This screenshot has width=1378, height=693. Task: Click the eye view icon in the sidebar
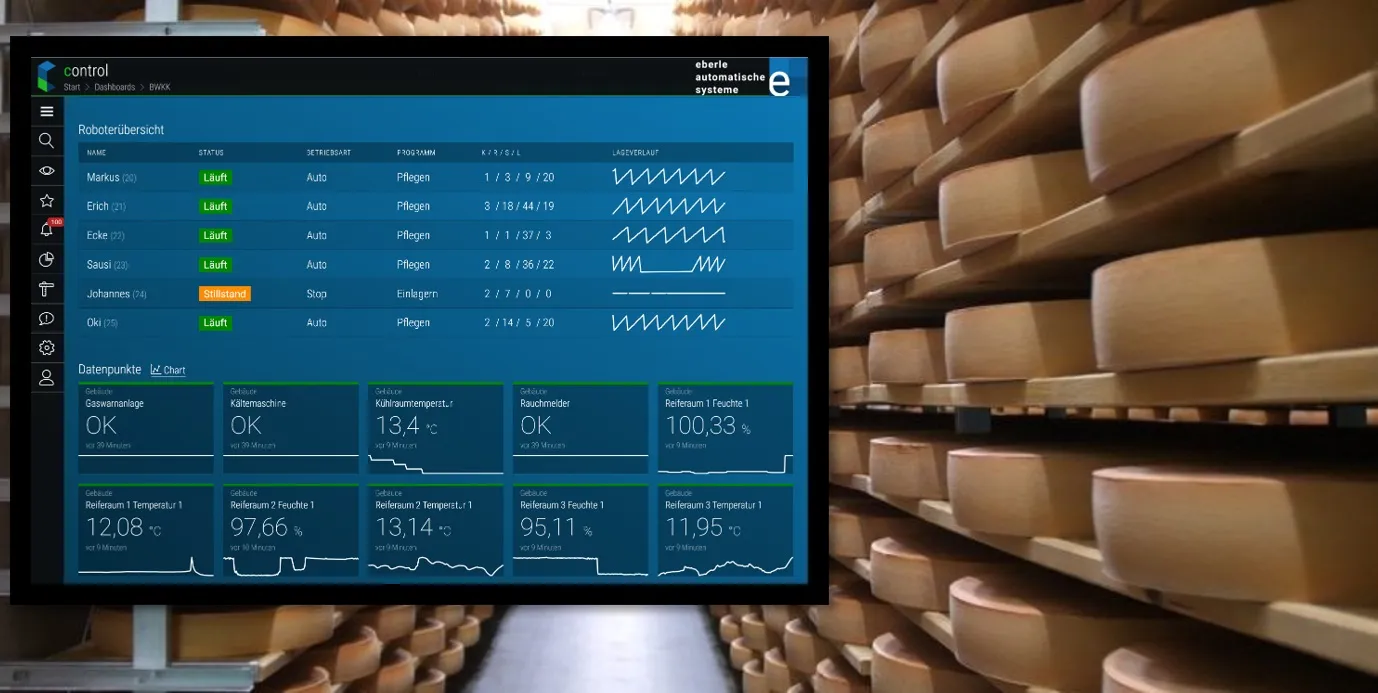click(x=46, y=171)
